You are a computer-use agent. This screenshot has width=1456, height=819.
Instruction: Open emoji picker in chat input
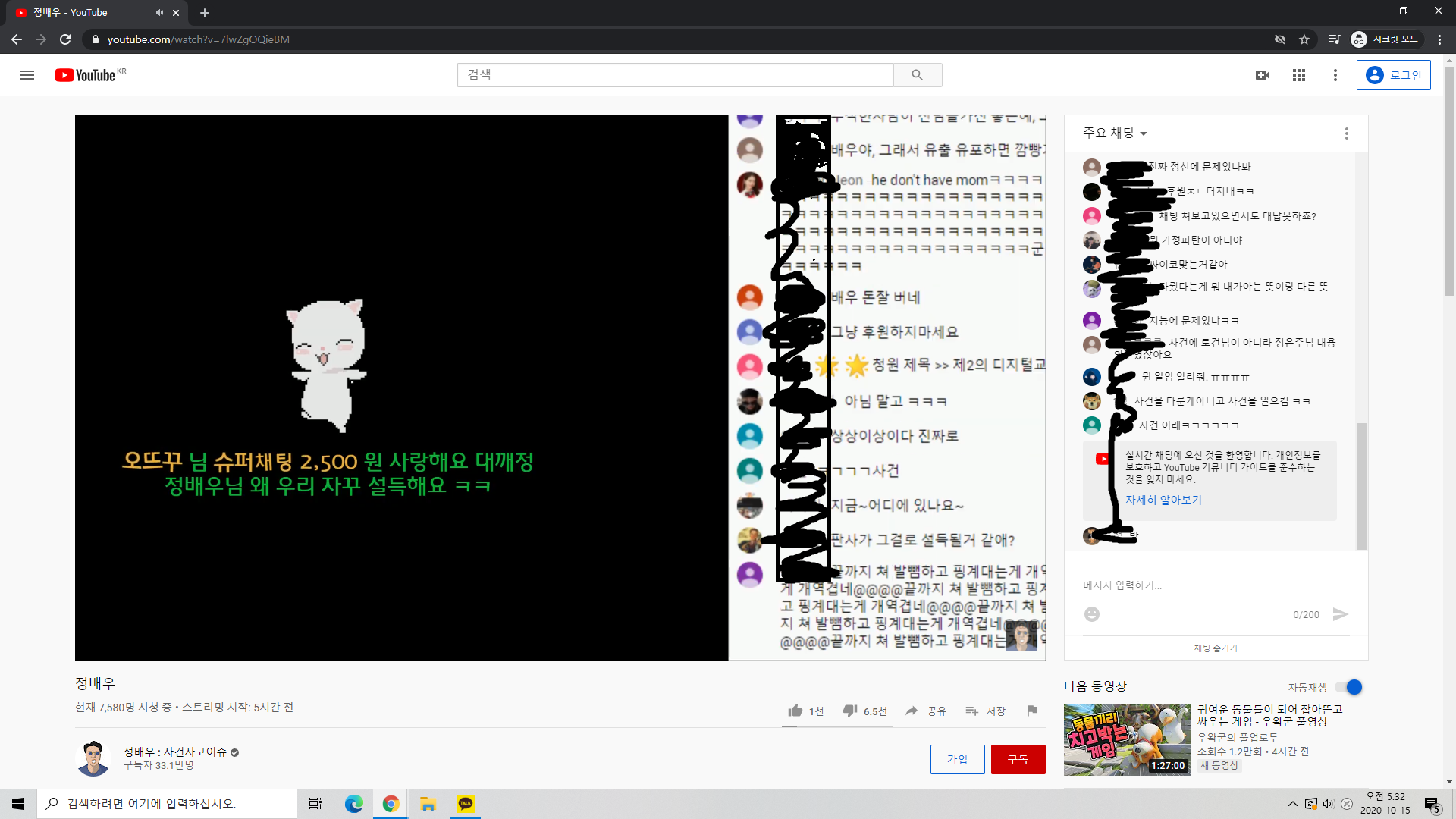coord(1092,614)
